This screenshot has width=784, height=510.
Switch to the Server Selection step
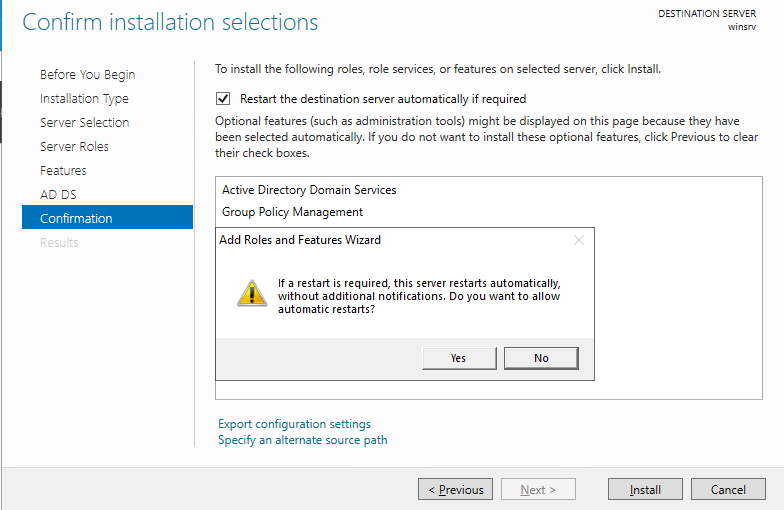(x=84, y=123)
